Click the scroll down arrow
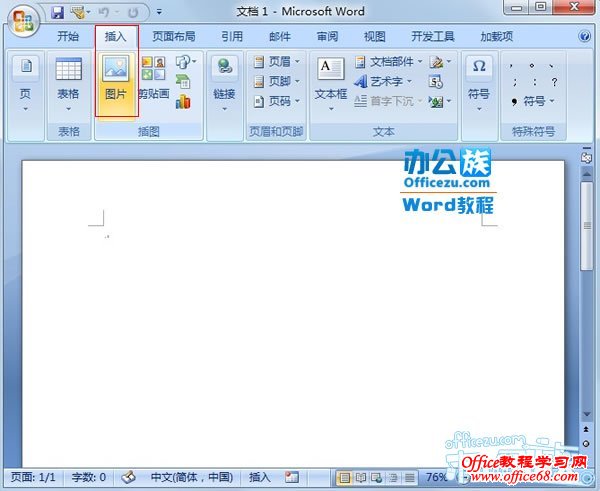 coord(586,414)
